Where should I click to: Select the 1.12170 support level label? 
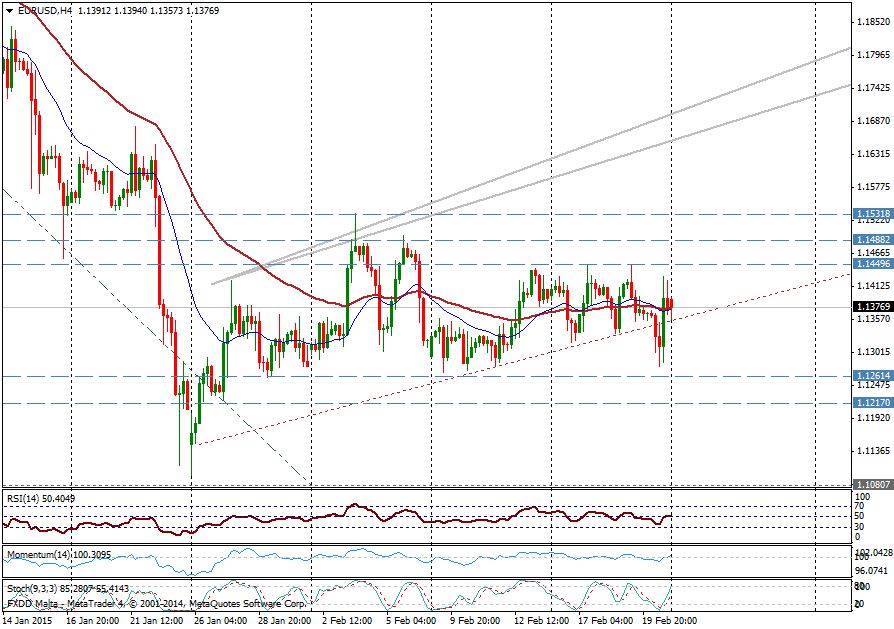click(x=873, y=402)
